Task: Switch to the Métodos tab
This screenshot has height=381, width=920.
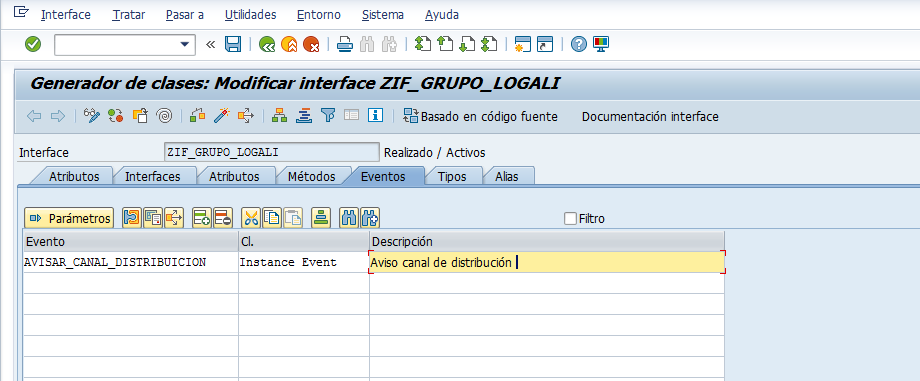Action: (x=312, y=176)
